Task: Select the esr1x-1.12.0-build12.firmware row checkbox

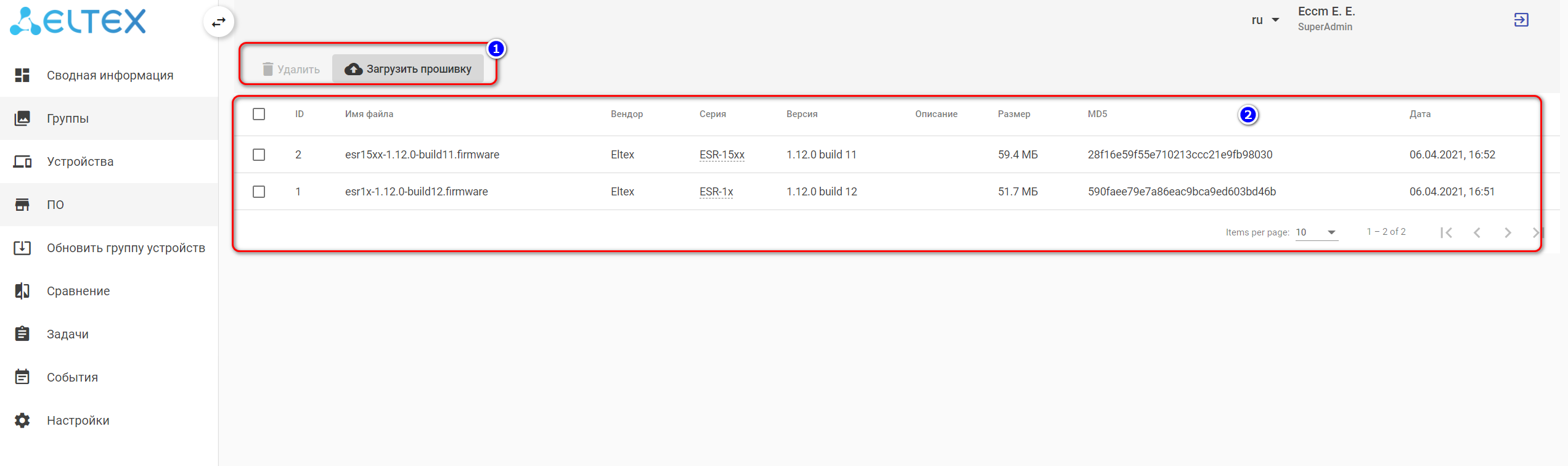Action: click(x=259, y=192)
